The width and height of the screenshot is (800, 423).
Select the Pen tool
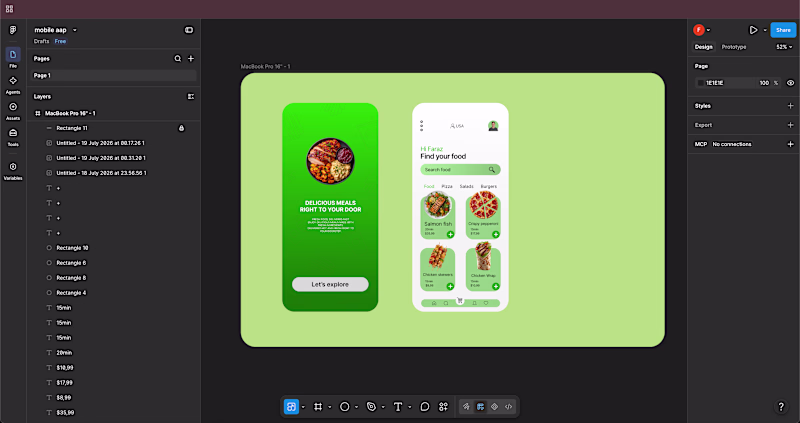click(x=371, y=407)
